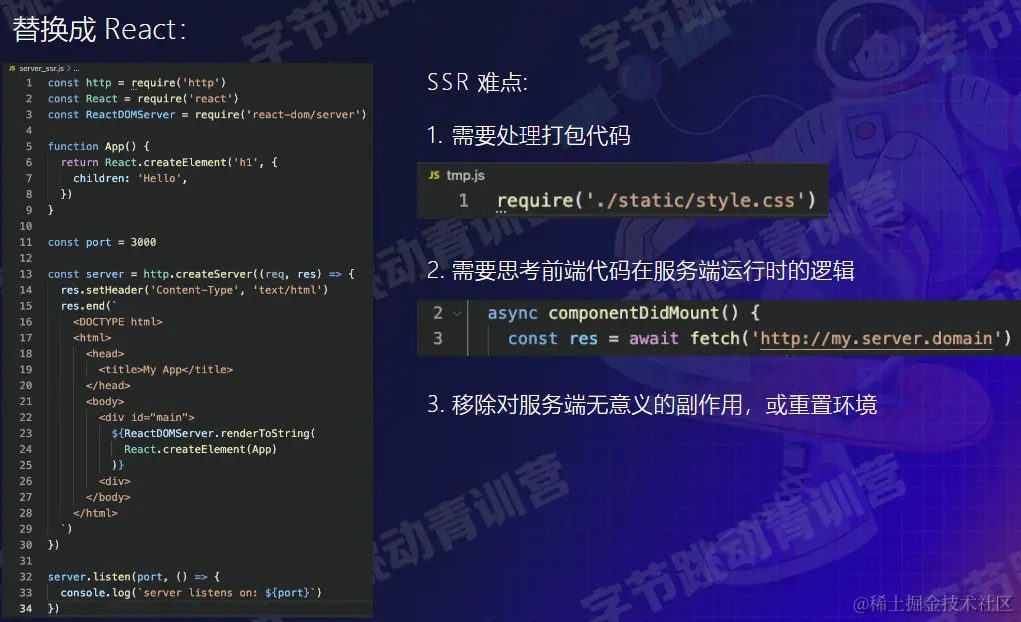
Task: Click the 'res.end(`' line
Action: (89, 306)
